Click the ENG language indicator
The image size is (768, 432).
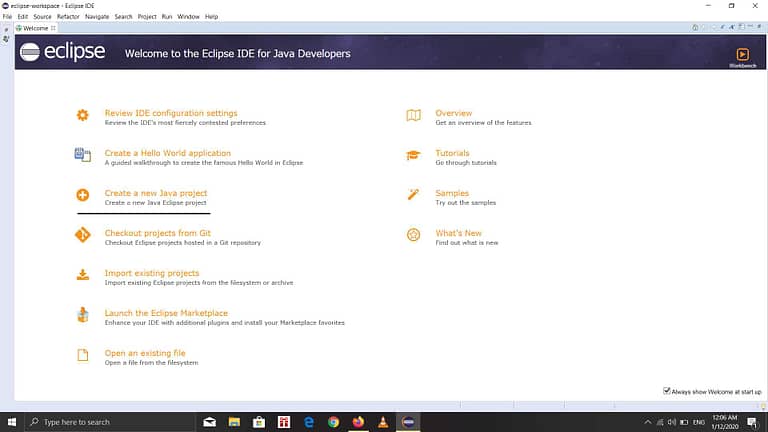point(699,422)
